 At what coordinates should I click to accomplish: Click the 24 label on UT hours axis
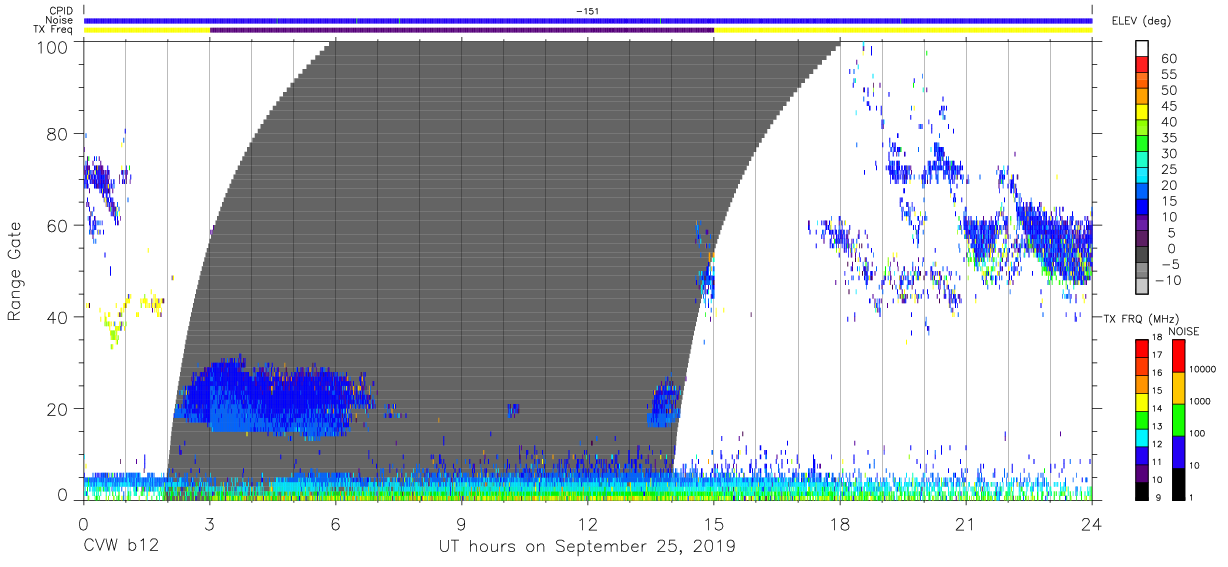pyautogui.click(x=1092, y=523)
